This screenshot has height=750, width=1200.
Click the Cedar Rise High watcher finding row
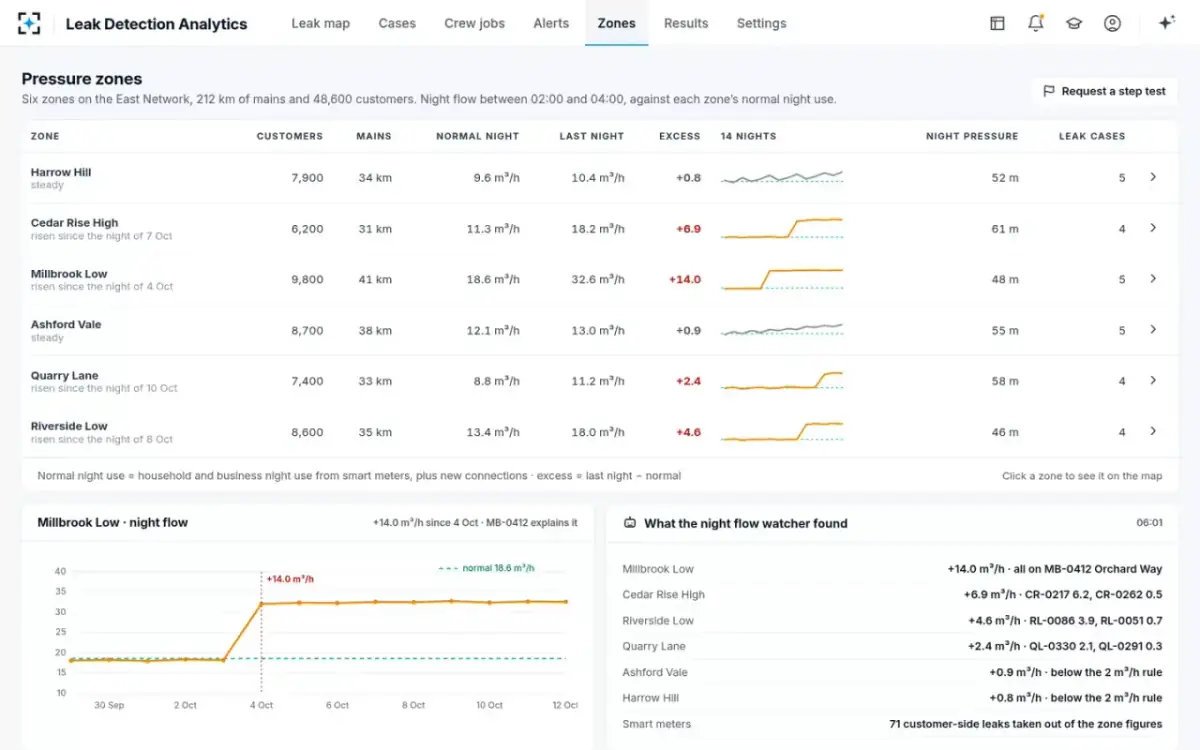(892, 595)
